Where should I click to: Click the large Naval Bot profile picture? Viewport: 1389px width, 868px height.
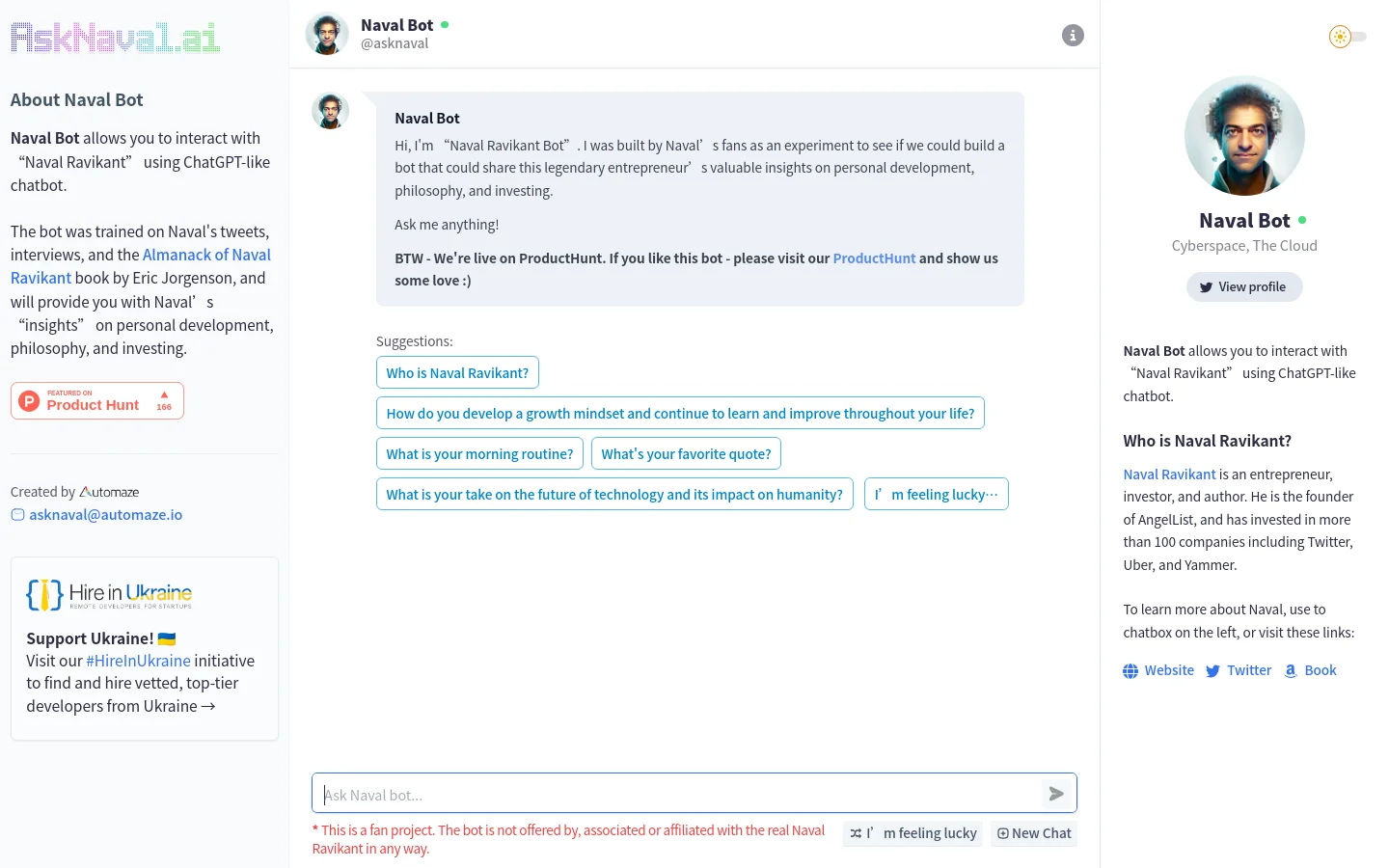point(1244,136)
